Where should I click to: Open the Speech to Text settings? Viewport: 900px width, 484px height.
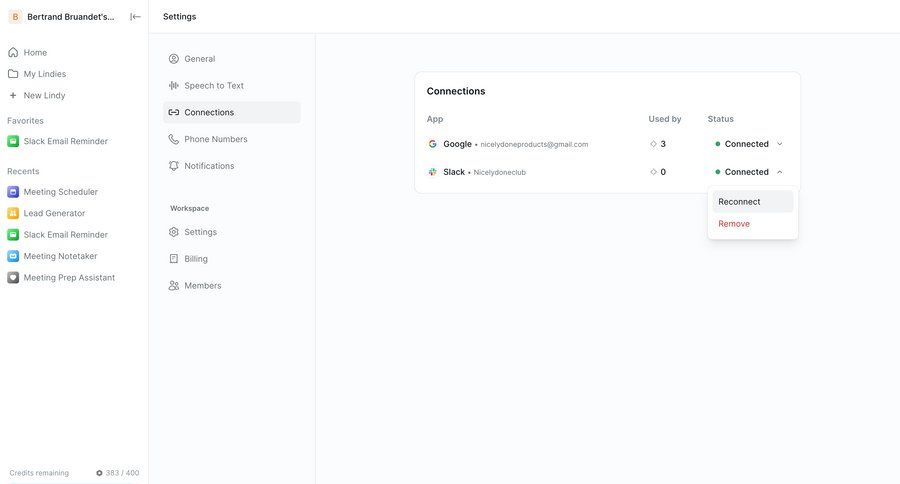(232, 86)
